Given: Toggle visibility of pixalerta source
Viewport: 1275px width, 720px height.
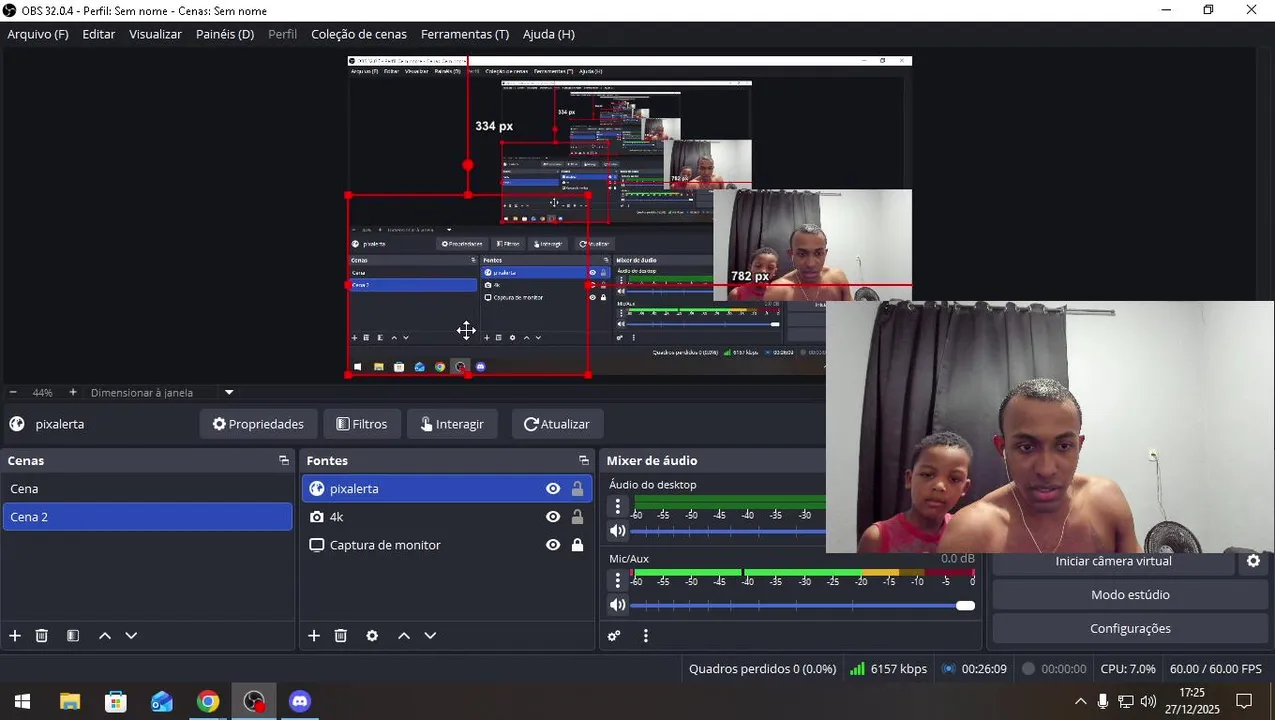Looking at the screenshot, I should (x=553, y=489).
